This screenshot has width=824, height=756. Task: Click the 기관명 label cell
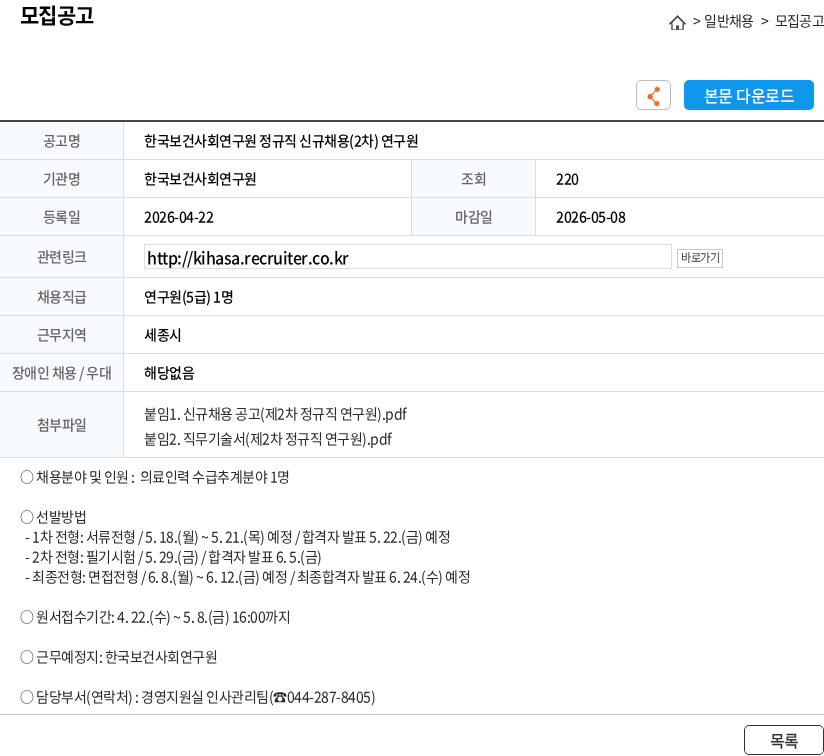coord(61,179)
